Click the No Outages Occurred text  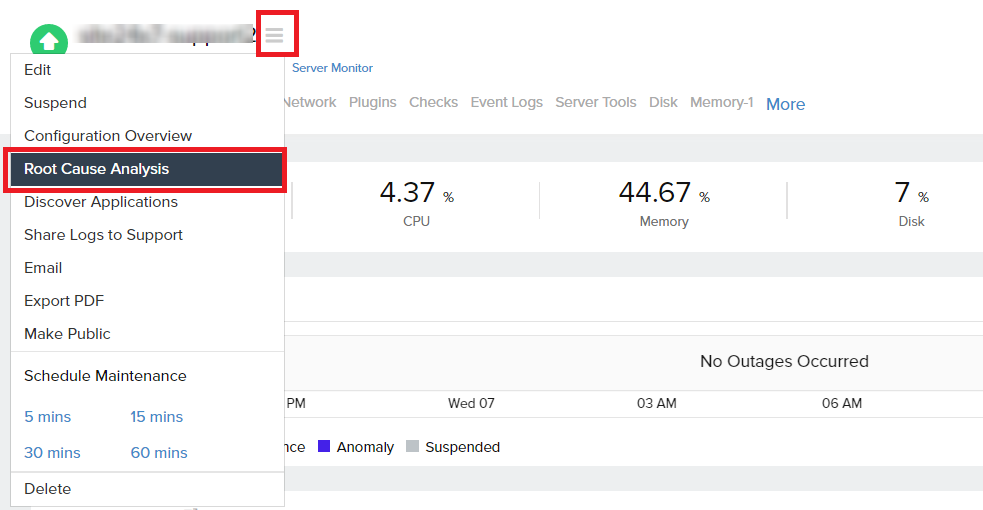784,362
